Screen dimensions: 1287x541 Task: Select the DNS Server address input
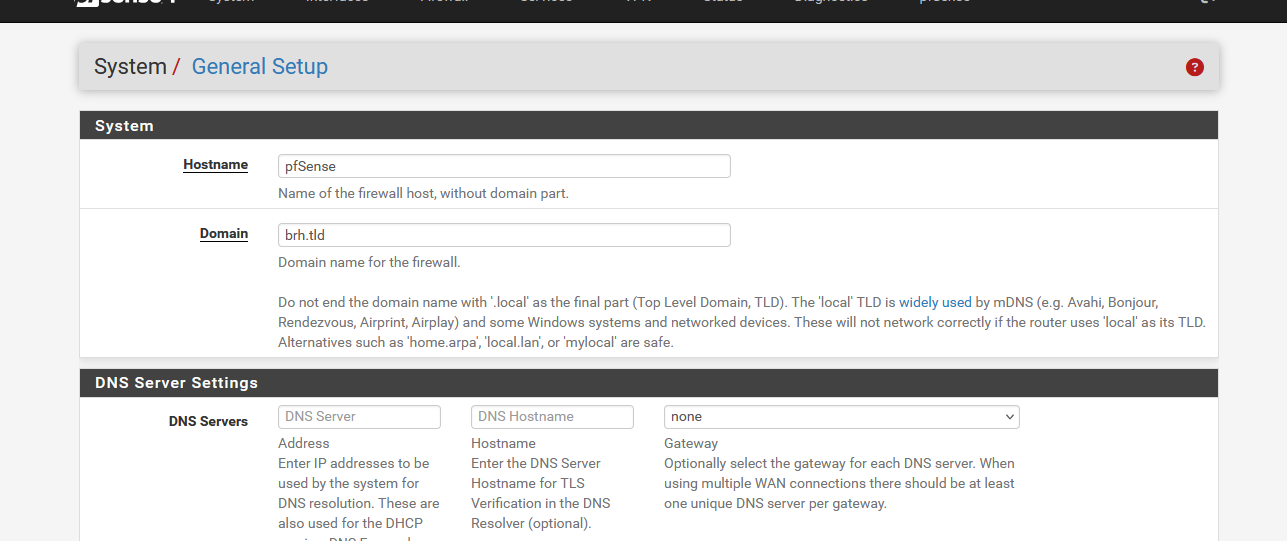(x=359, y=417)
